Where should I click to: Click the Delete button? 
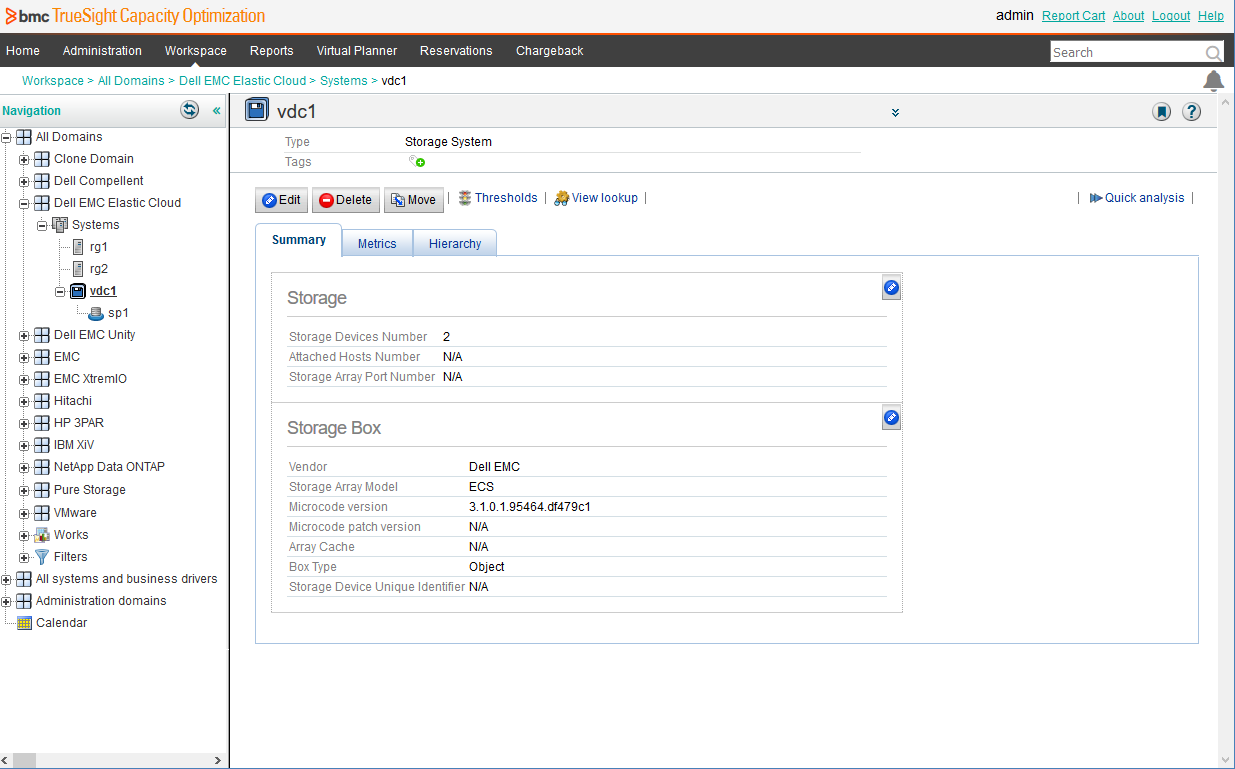(x=345, y=200)
